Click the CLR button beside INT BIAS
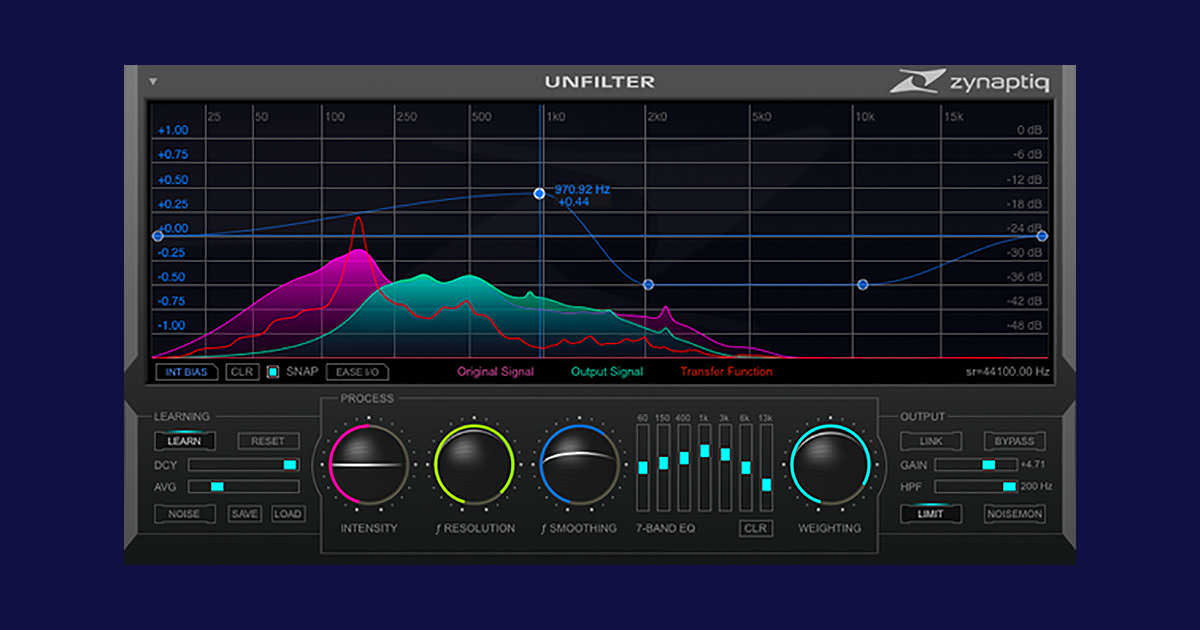The height and width of the screenshot is (630, 1200). (x=242, y=372)
